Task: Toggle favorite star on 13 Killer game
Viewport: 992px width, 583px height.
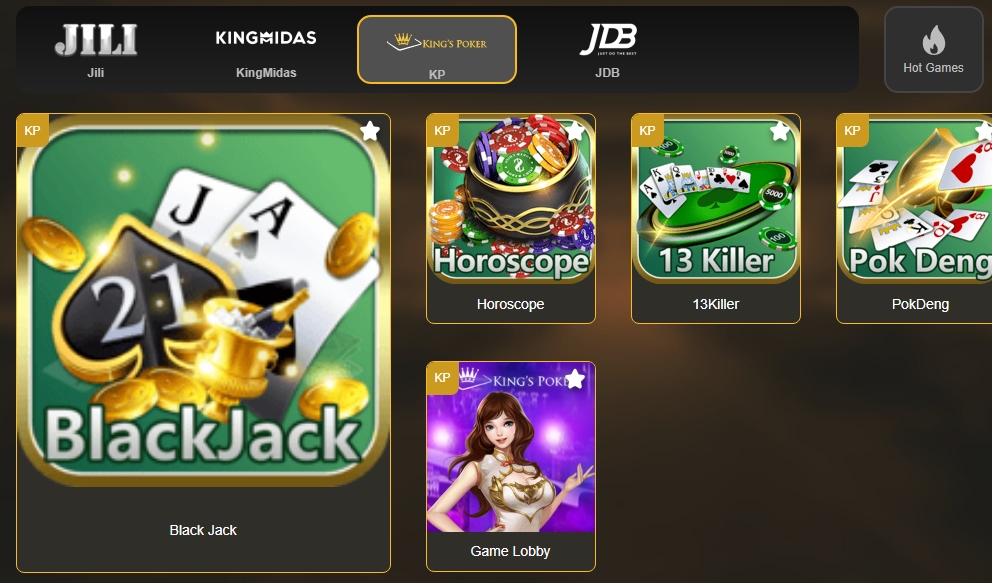Action: (780, 131)
